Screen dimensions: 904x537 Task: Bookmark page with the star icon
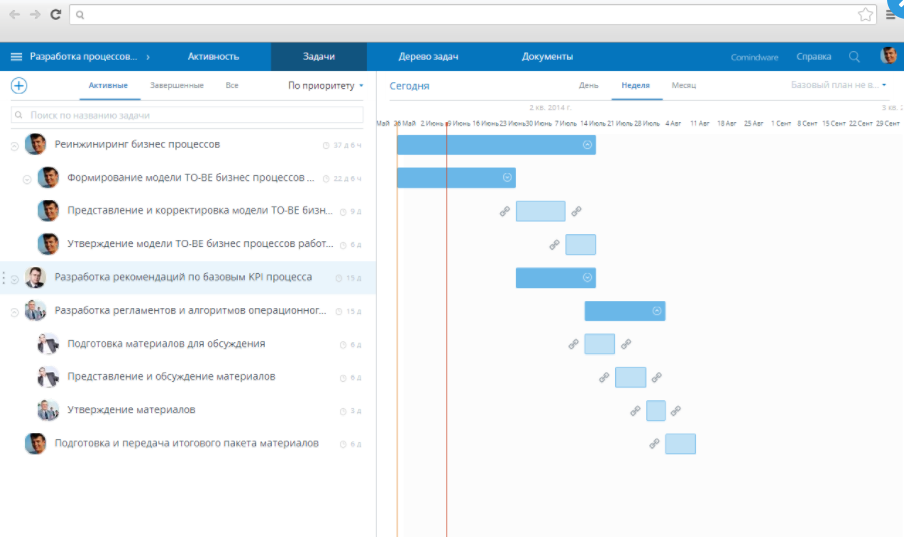pos(865,14)
